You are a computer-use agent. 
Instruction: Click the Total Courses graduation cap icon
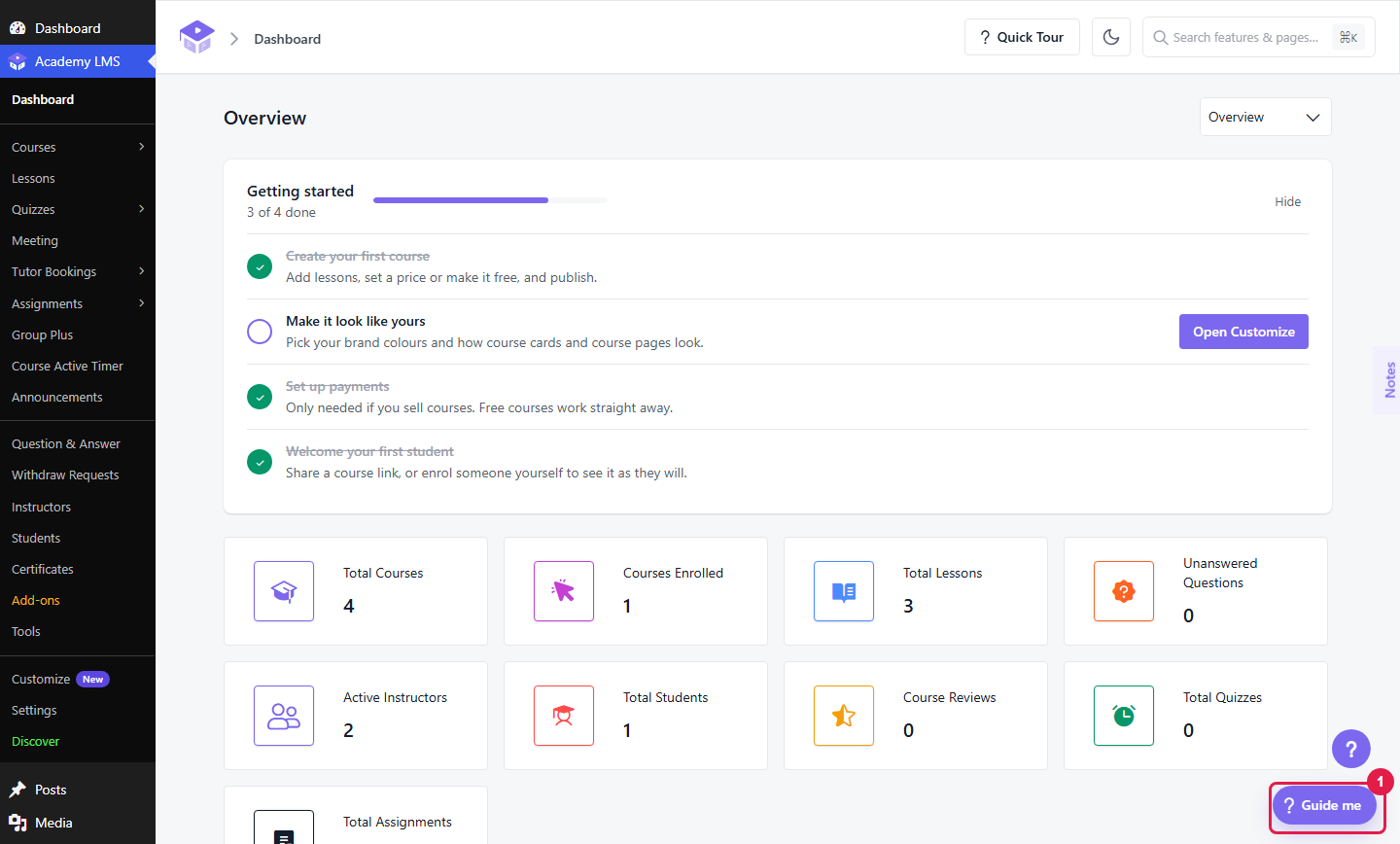point(284,591)
